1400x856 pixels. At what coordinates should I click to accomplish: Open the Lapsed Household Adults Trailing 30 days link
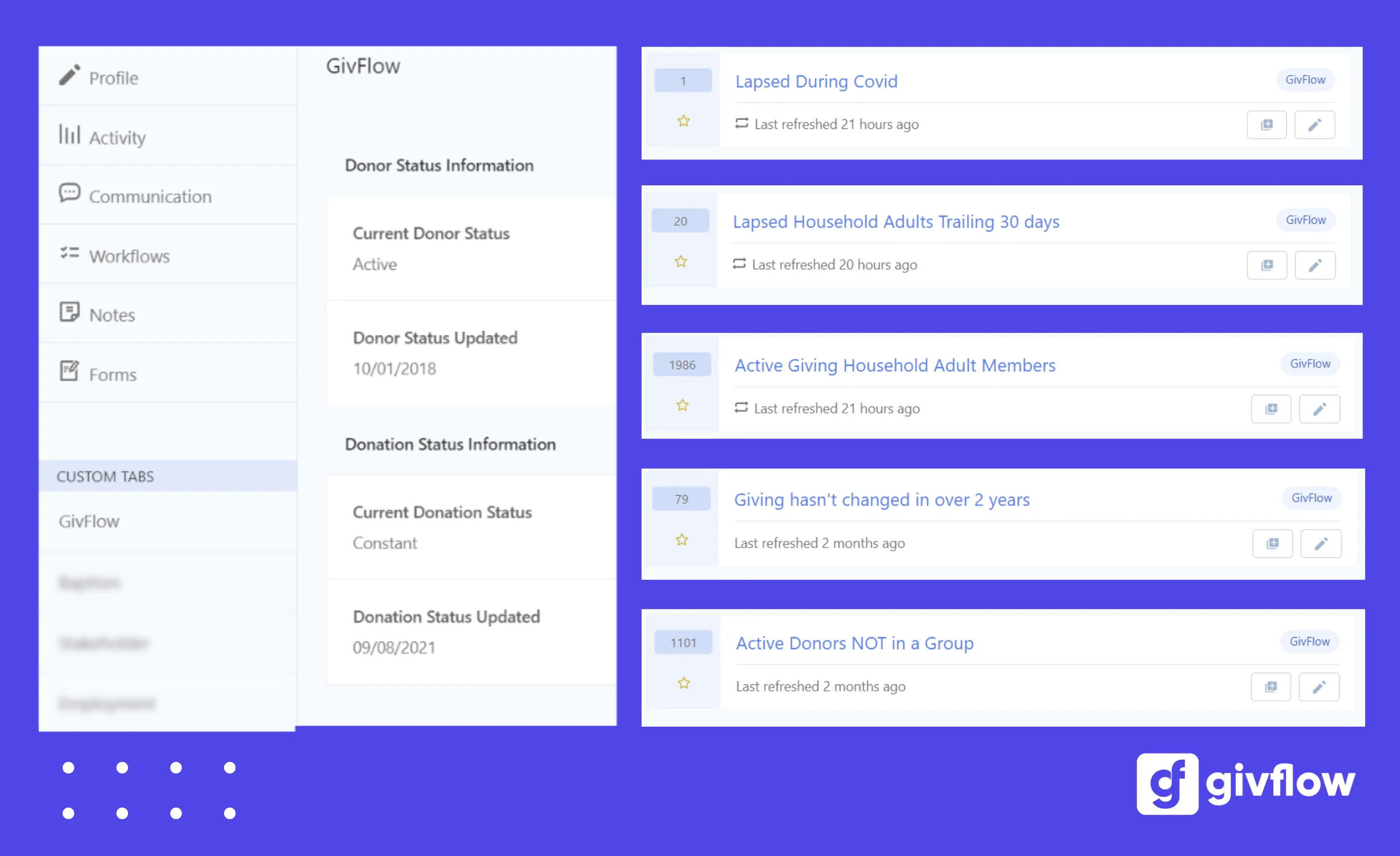(896, 222)
